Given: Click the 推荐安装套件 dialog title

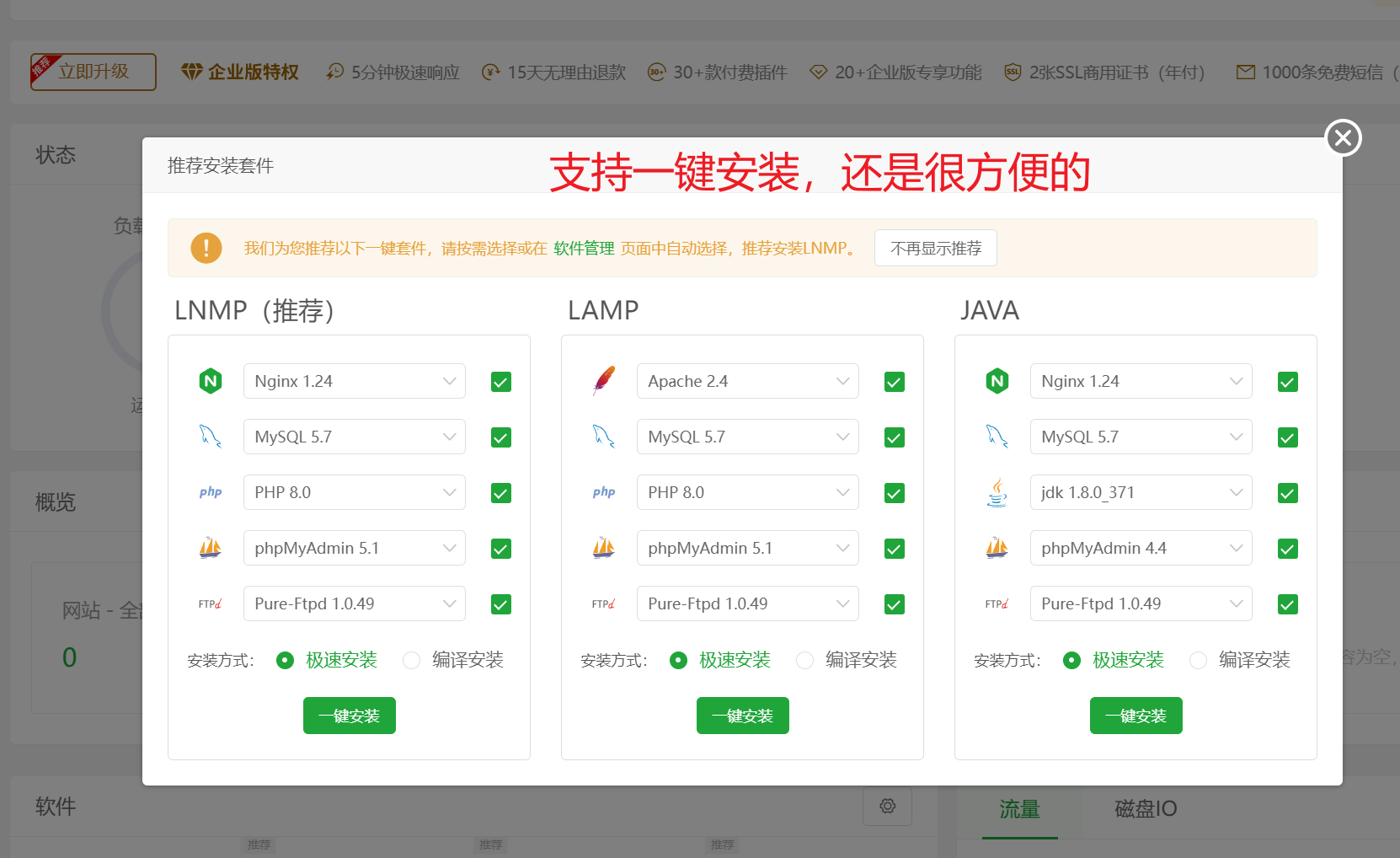Looking at the screenshot, I should pos(221,165).
